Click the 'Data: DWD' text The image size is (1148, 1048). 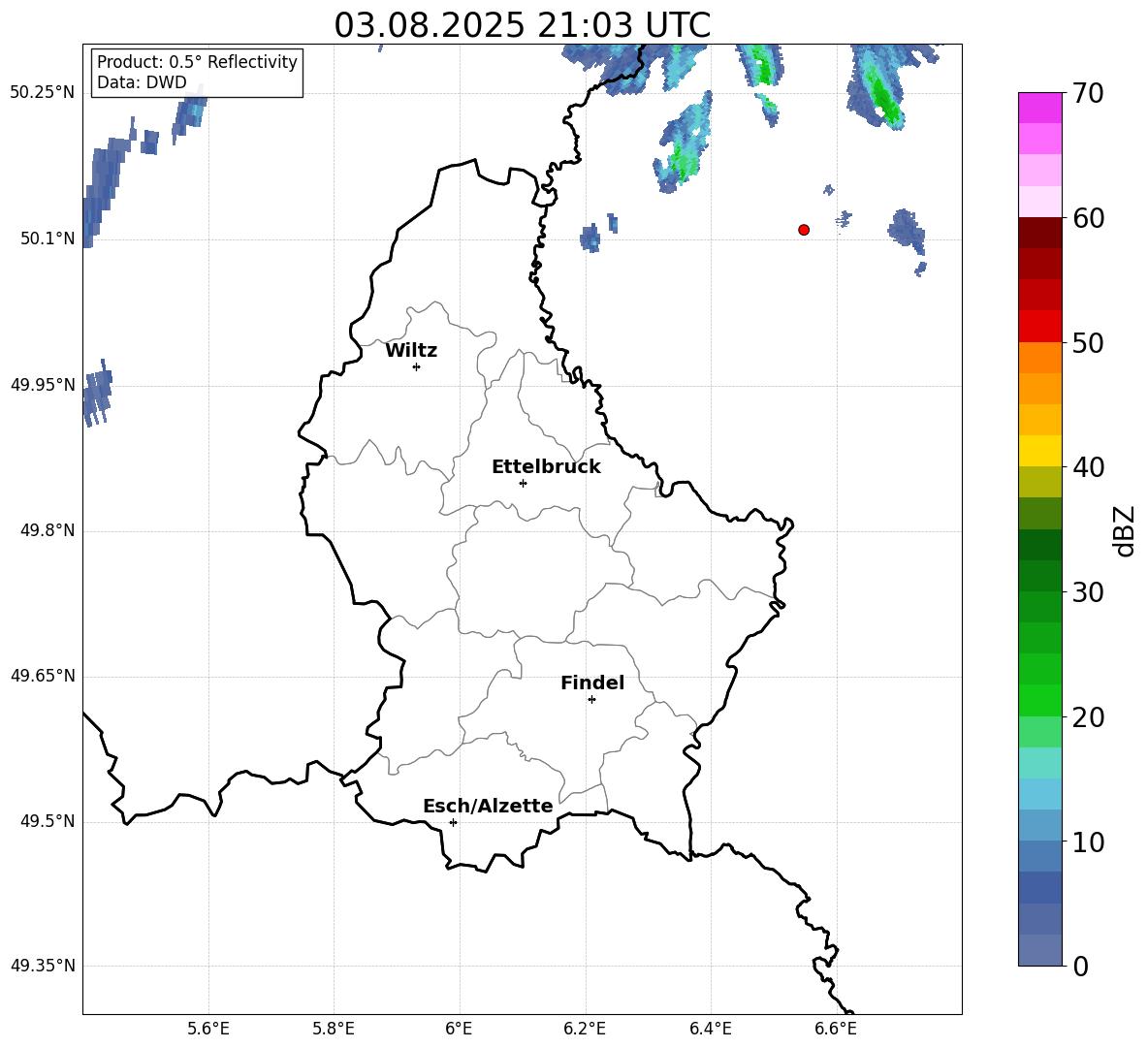pyautogui.click(x=142, y=82)
